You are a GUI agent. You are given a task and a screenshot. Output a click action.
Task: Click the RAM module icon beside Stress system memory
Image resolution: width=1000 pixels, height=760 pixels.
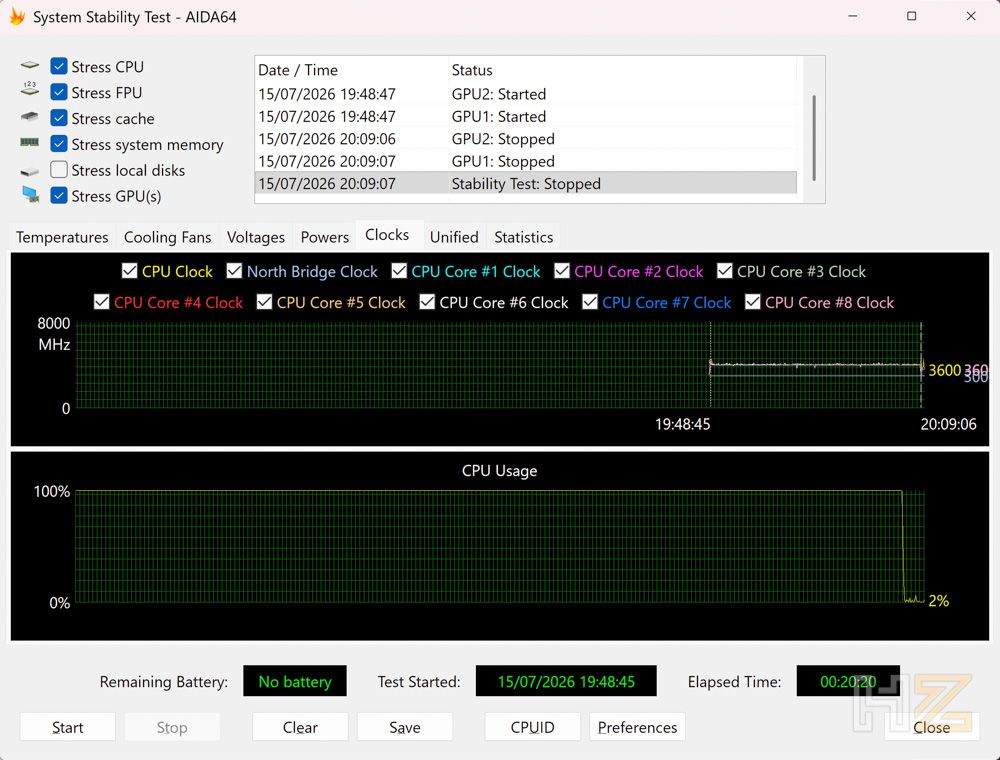tap(29, 142)
